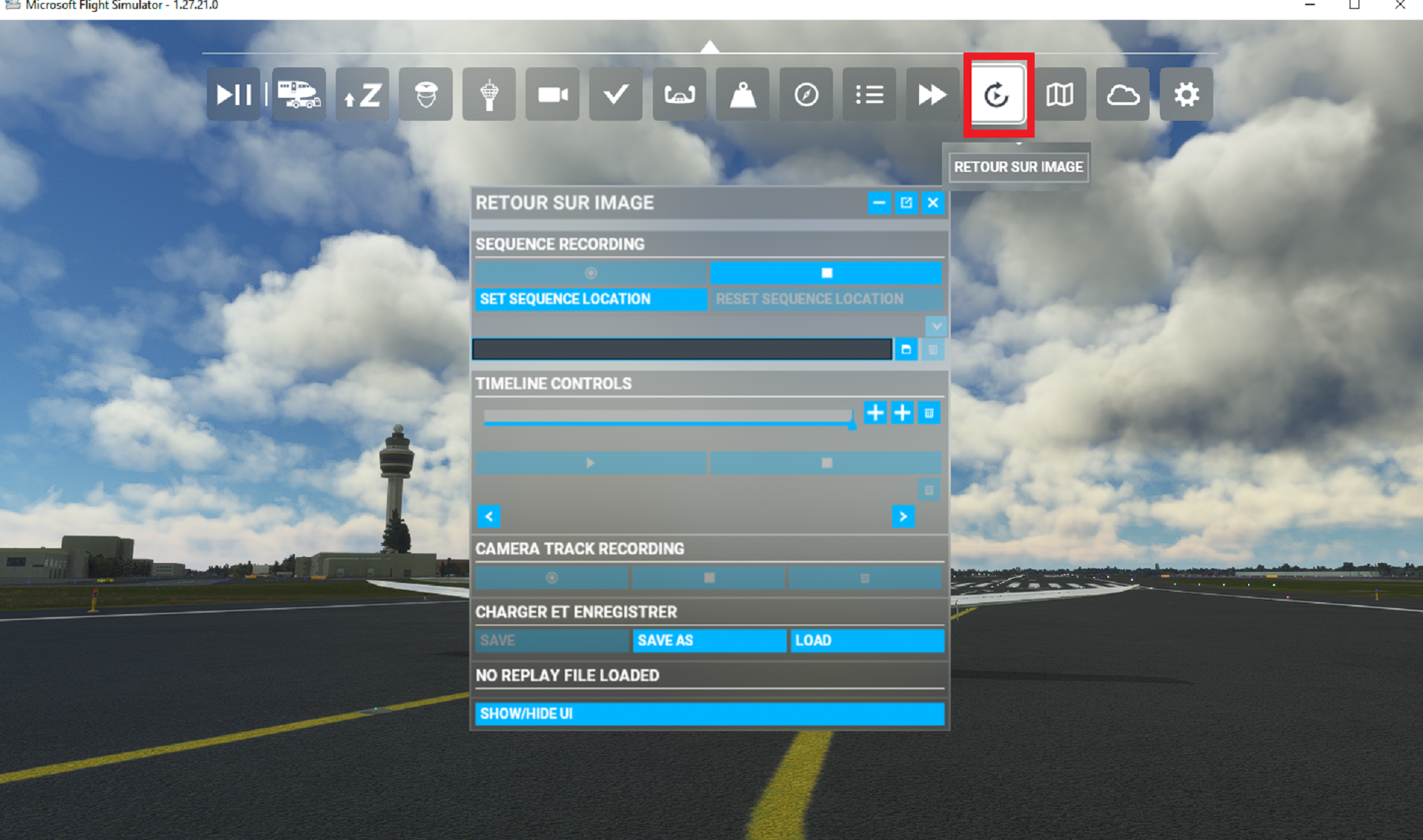Viewport: 1423px width, 840px height.
Task: Open the VFR map icon
Action: pos(1060,94)
